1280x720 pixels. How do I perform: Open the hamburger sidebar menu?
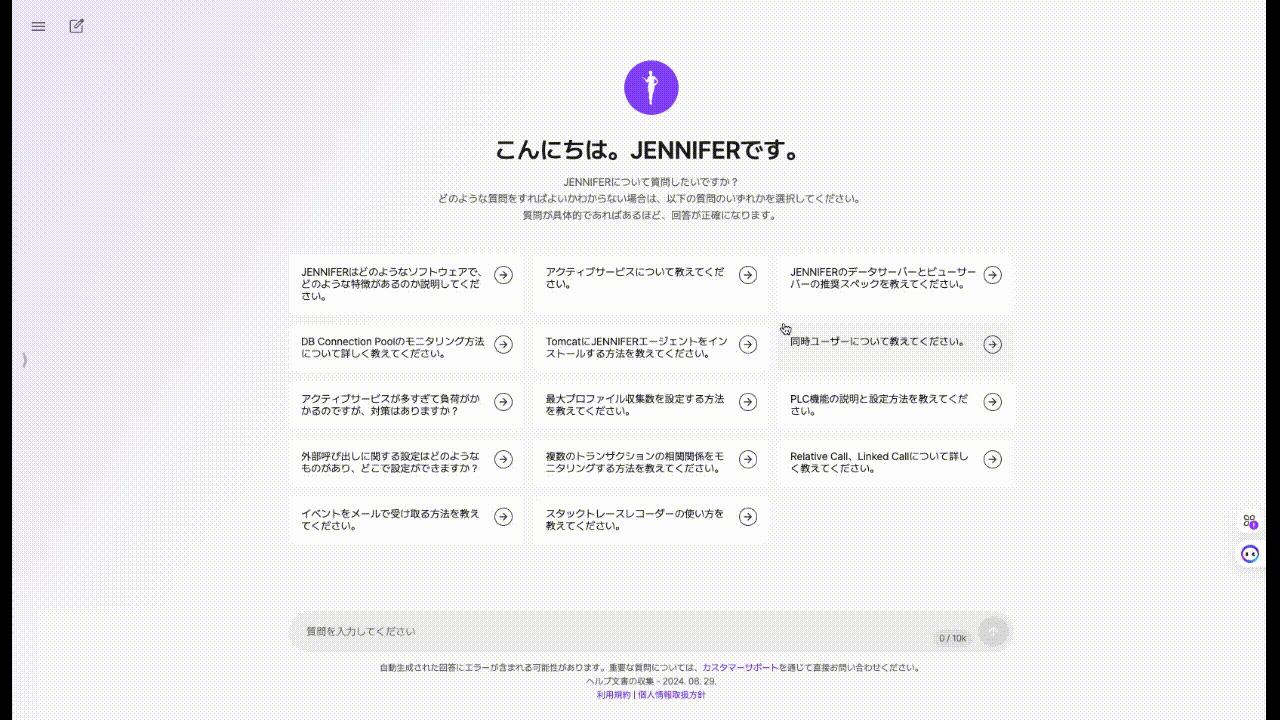pos(38,27)
